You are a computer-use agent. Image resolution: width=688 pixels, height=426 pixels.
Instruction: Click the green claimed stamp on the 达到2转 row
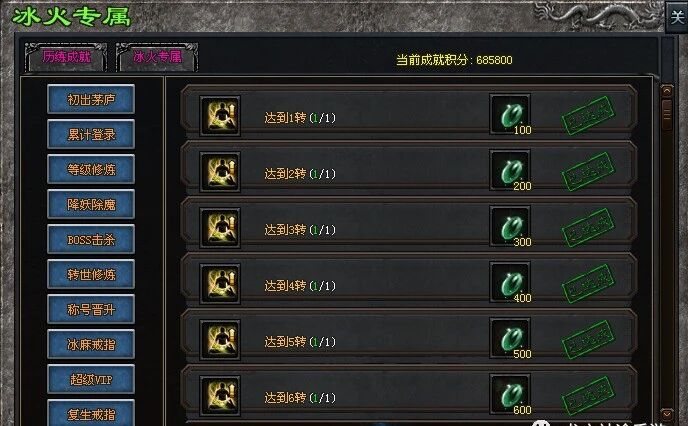click(x=588, y=172)
